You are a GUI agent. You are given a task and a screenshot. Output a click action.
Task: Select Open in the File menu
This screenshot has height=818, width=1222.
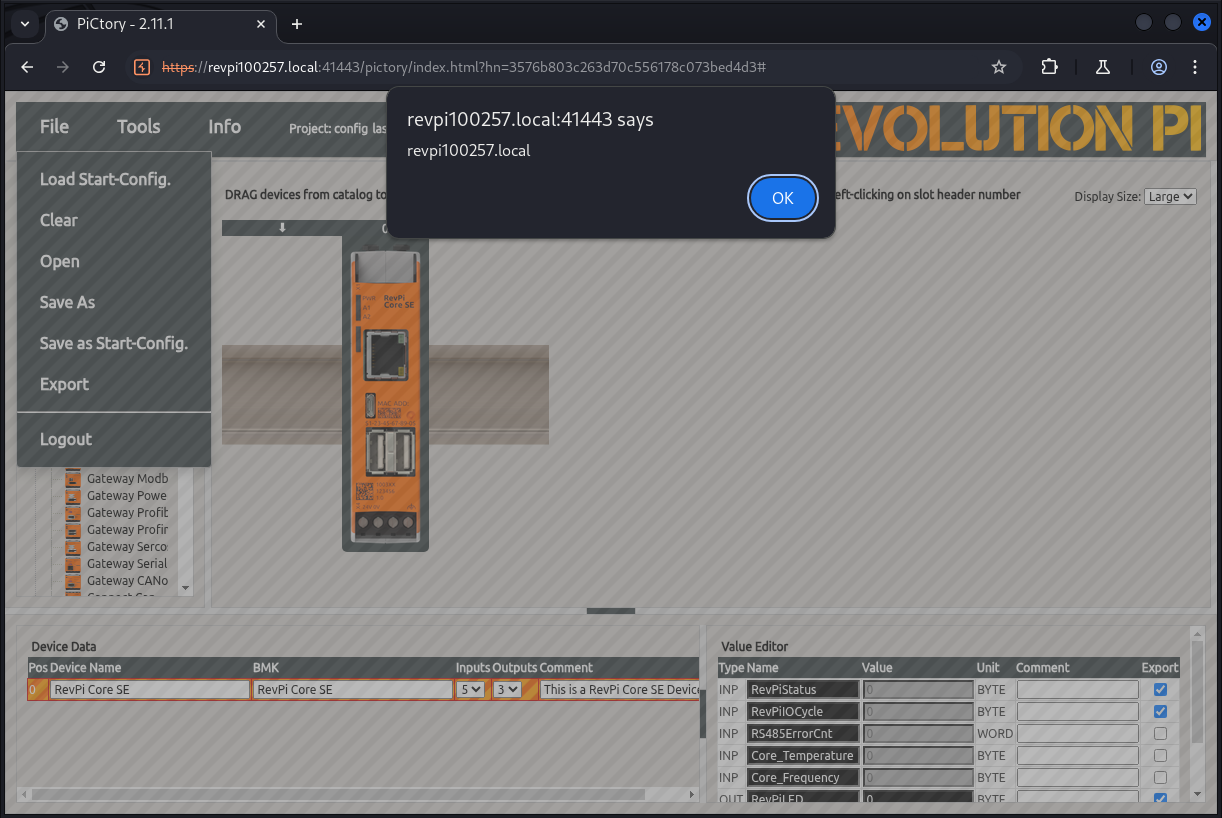click(59, 261)
